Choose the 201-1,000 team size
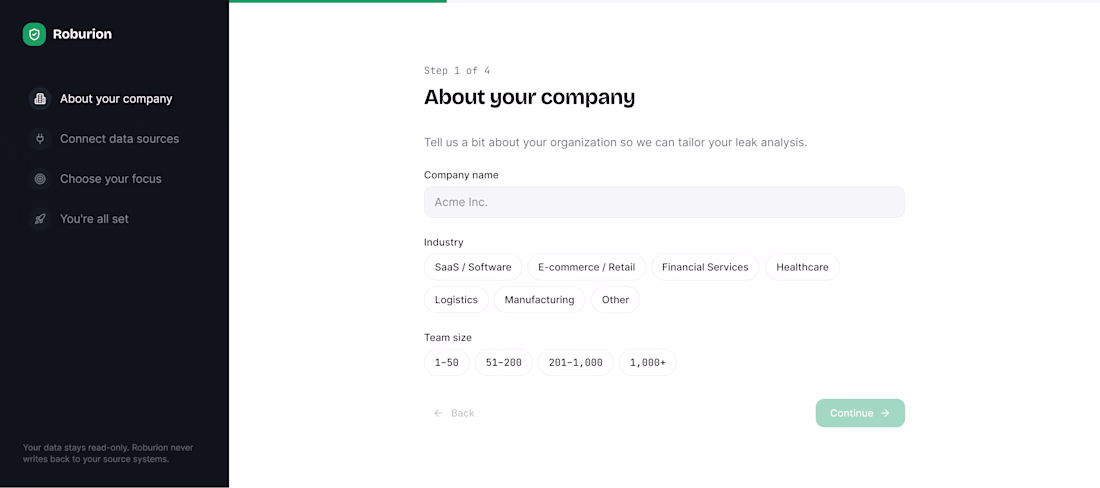 576,362
